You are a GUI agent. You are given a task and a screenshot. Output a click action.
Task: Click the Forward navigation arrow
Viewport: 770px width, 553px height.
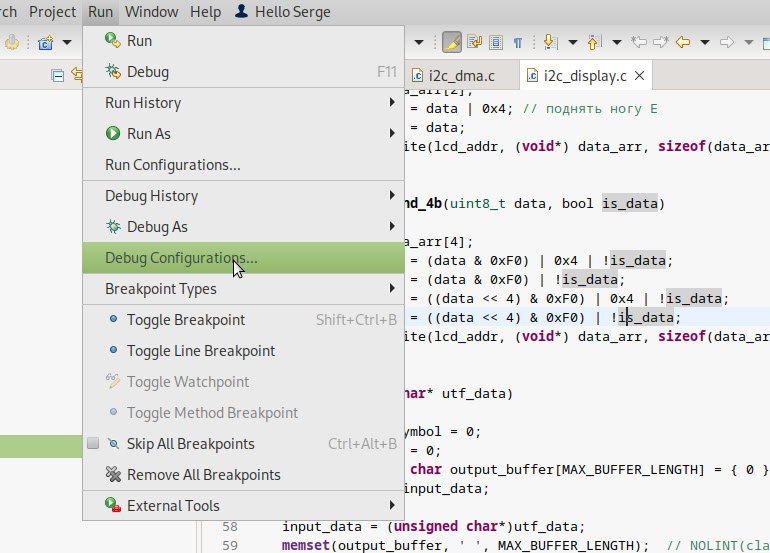coord(727,42)
